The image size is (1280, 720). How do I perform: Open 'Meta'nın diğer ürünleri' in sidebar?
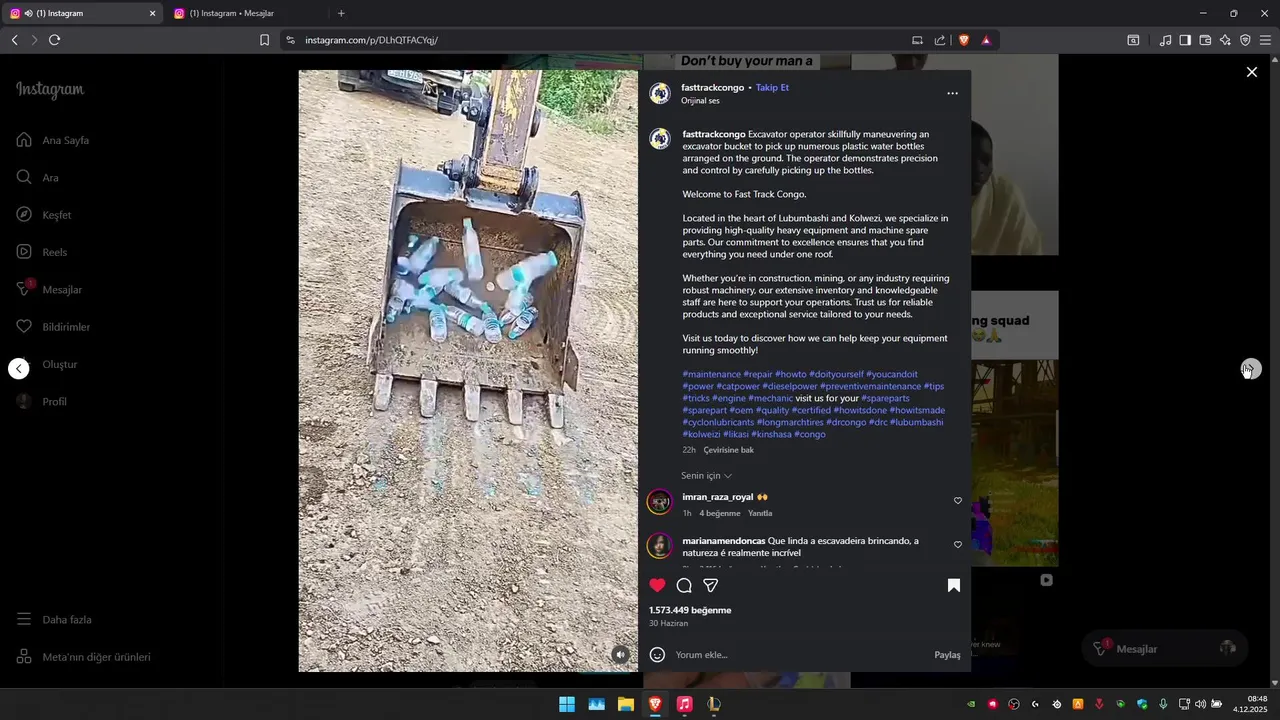point(84,657)
